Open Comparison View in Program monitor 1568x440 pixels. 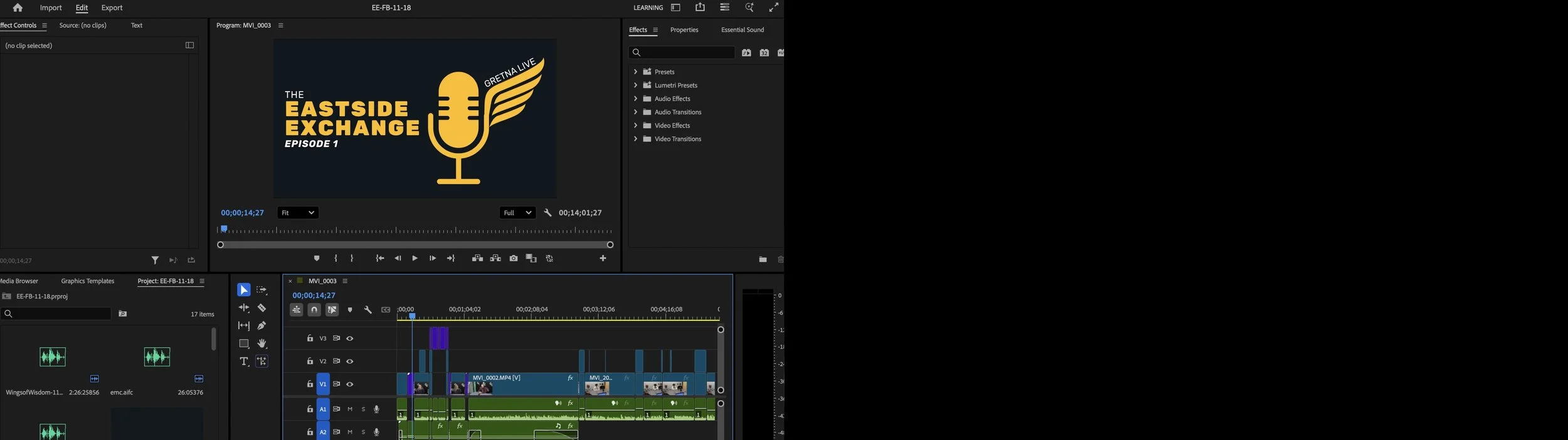pos(531,259)
